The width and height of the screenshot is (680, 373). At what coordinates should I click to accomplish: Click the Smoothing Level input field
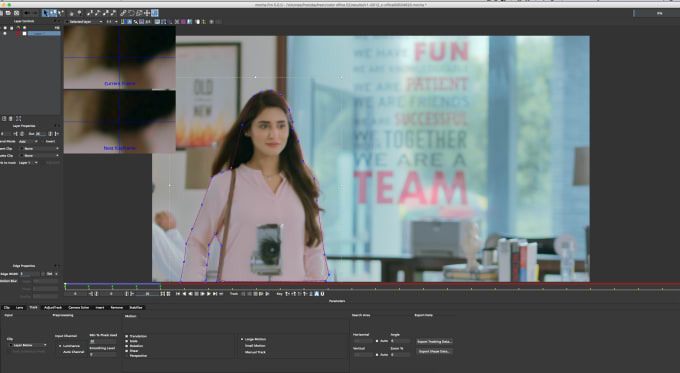[103, 354]
